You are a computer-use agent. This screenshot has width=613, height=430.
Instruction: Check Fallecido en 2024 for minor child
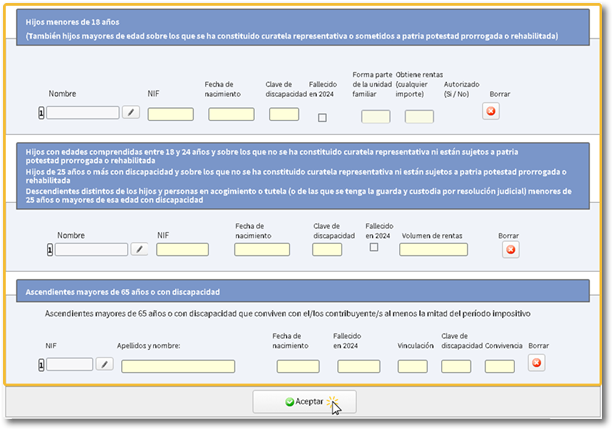[322, 118]
